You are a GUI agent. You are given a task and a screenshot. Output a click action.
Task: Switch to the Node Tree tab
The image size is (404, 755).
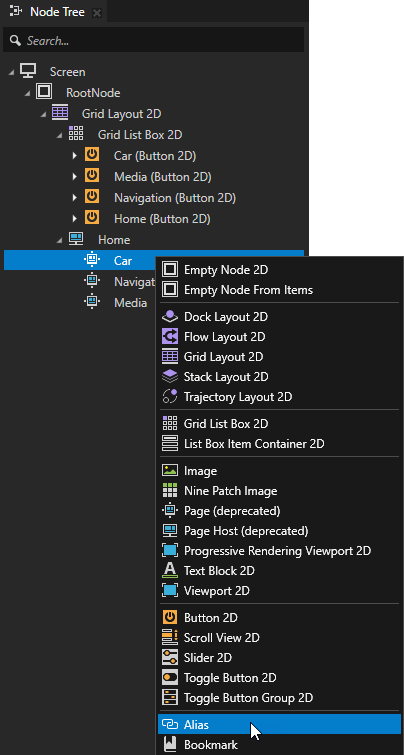click(51, 12)
